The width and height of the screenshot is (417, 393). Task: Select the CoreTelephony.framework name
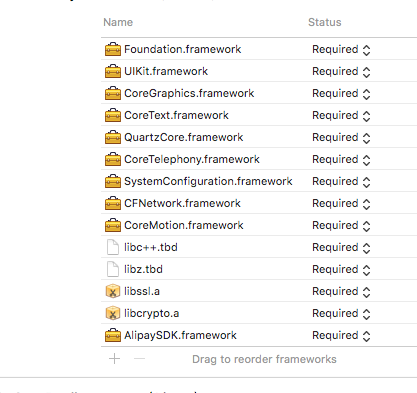point(192,159)
